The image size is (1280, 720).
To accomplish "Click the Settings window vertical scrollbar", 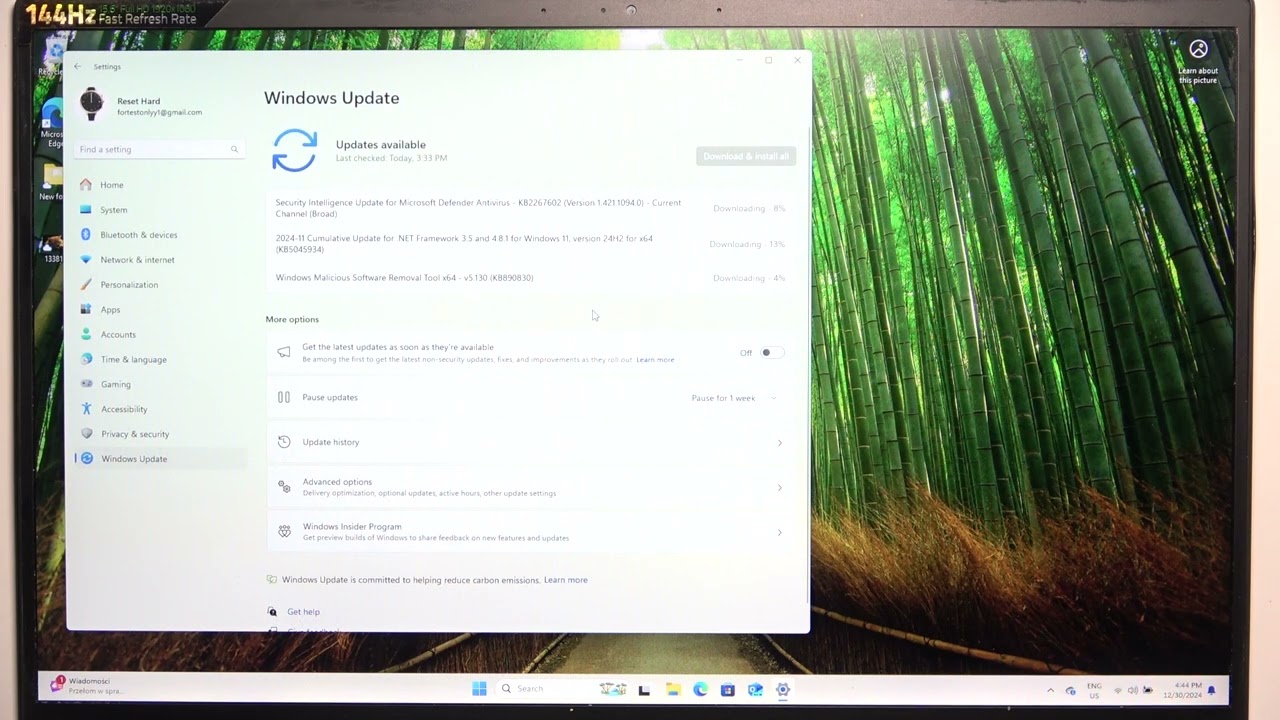I will [807, 365].
